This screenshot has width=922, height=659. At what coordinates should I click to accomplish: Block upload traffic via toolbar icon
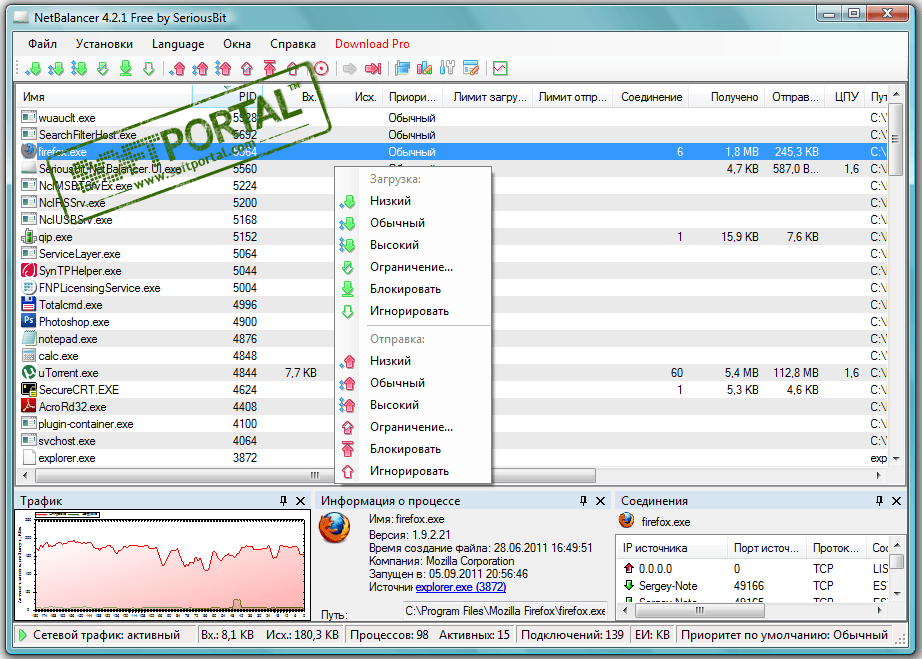click(x=270, y=69)
